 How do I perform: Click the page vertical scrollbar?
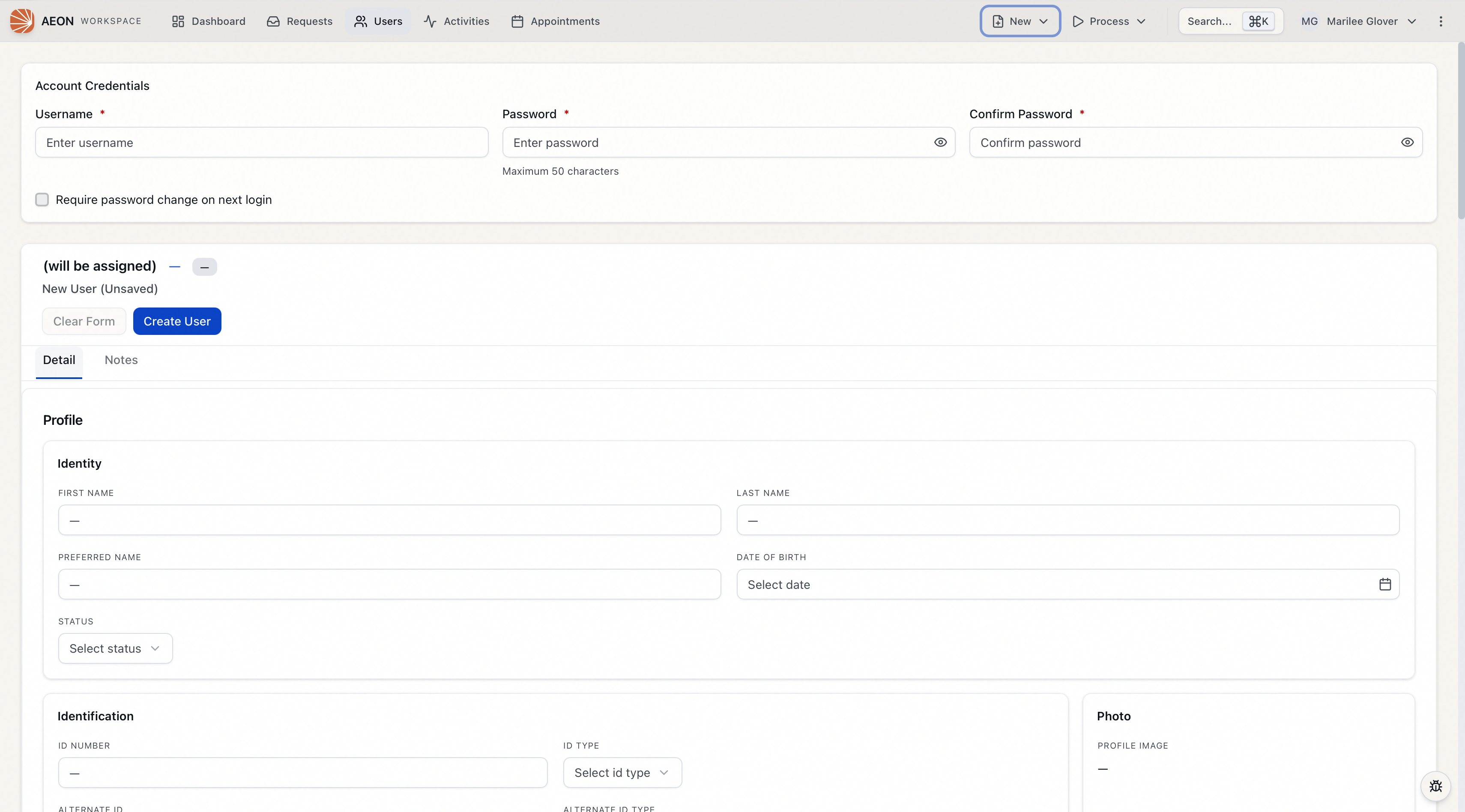[1461, 131]
